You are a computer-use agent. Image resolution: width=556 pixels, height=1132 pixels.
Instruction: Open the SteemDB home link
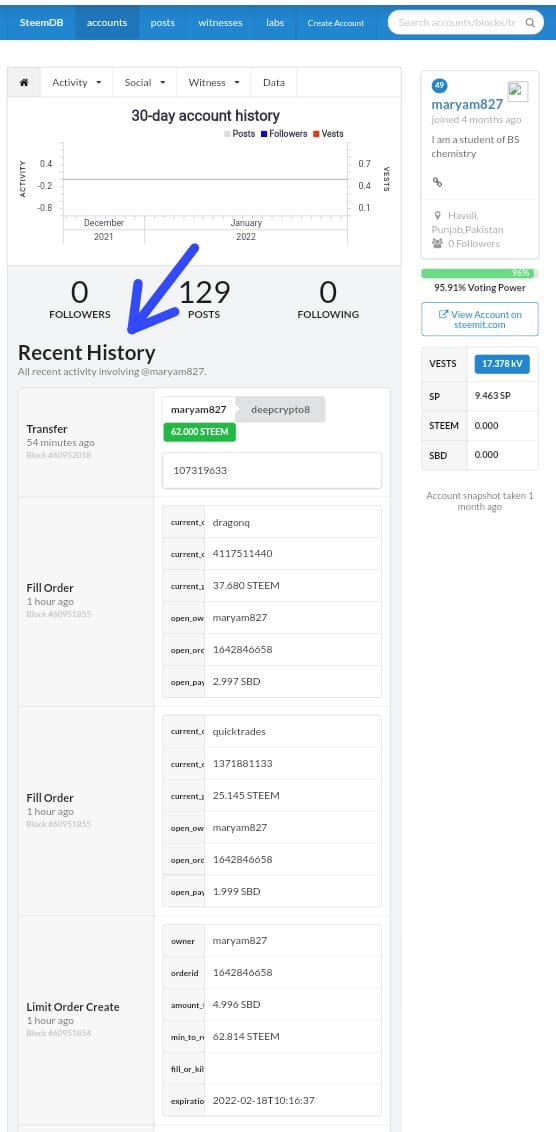click(41, 22)
